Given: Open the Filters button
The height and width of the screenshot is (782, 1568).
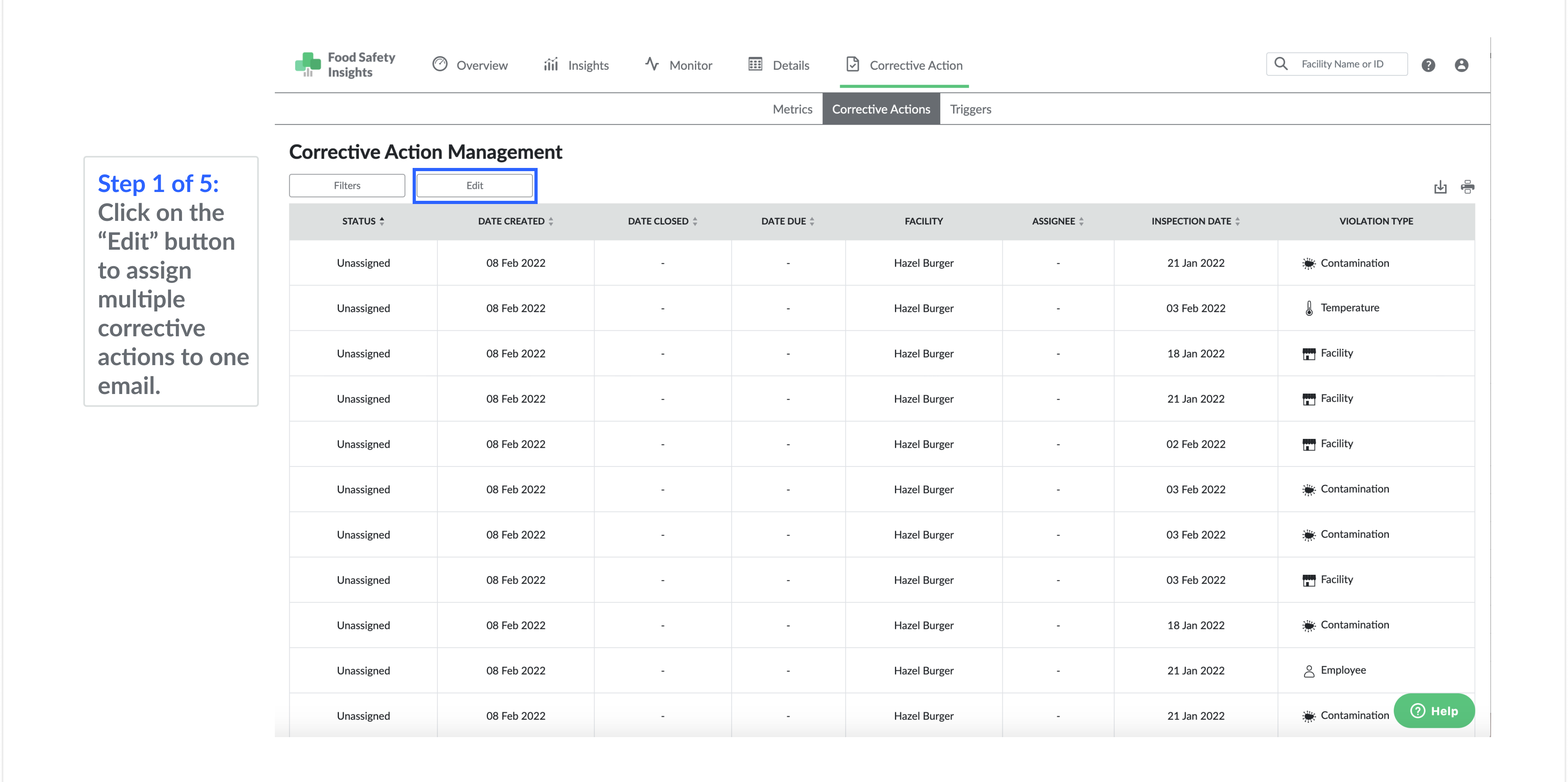Looking at the screenshot, I should 347,186.
